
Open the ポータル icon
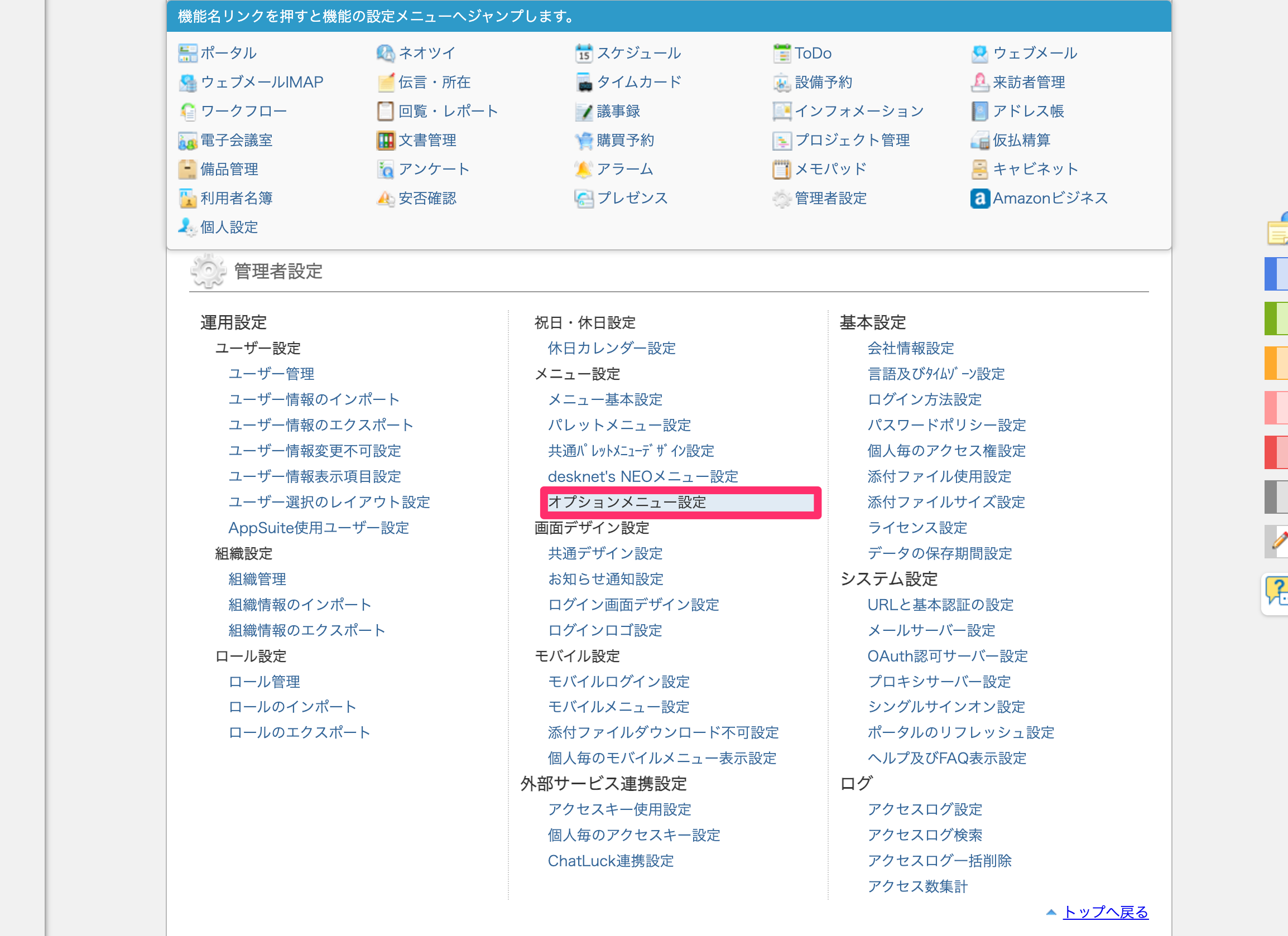coord(188,54)
